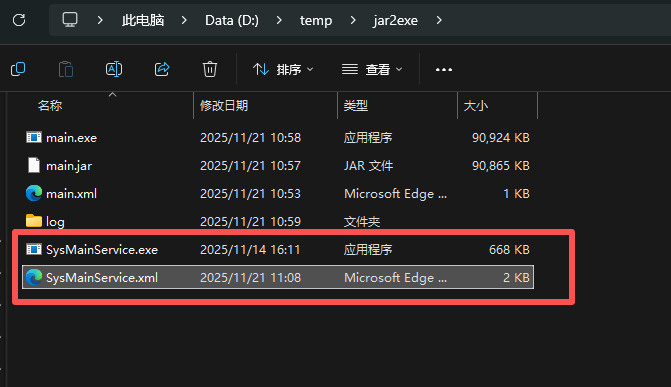Navigate to temp folder in breadcrumb
Image resolution: width=671 pixels, height=387 pixels.
point(316,21)
